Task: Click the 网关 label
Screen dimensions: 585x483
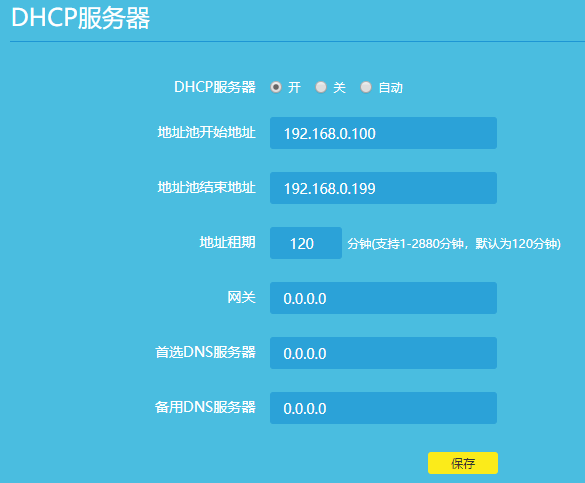Action: click(x=241, y=298)
